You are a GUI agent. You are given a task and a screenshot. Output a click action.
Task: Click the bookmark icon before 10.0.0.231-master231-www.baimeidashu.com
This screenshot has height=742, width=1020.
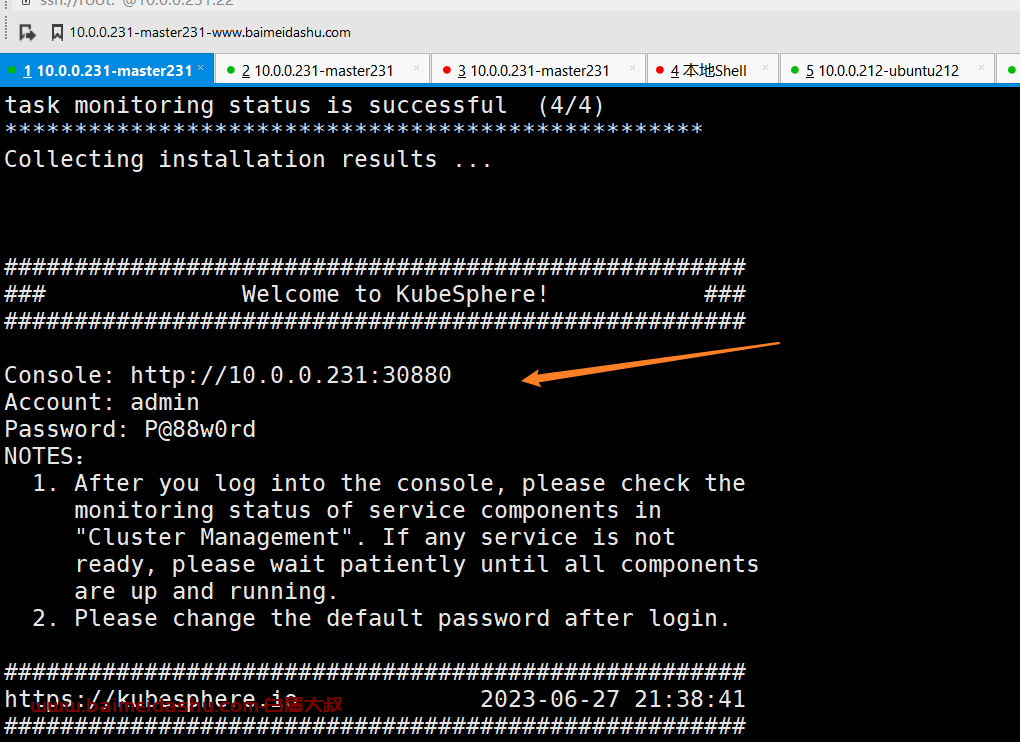click(x=57, y=33)
